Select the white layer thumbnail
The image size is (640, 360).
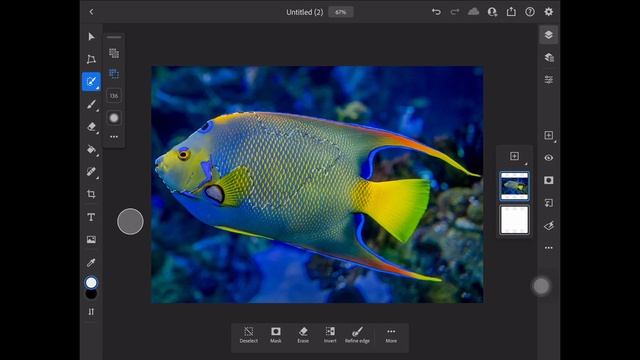[514, 220]
